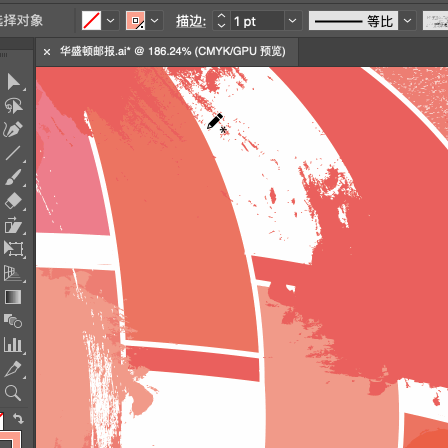Select the Gradient tool
Image resolution: width=448 pixels, height=448 pixels.
click(x=13, y=297)
